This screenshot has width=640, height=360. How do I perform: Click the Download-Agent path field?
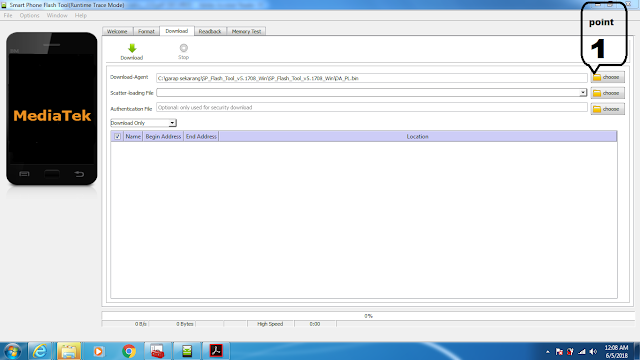coord(371,78)
